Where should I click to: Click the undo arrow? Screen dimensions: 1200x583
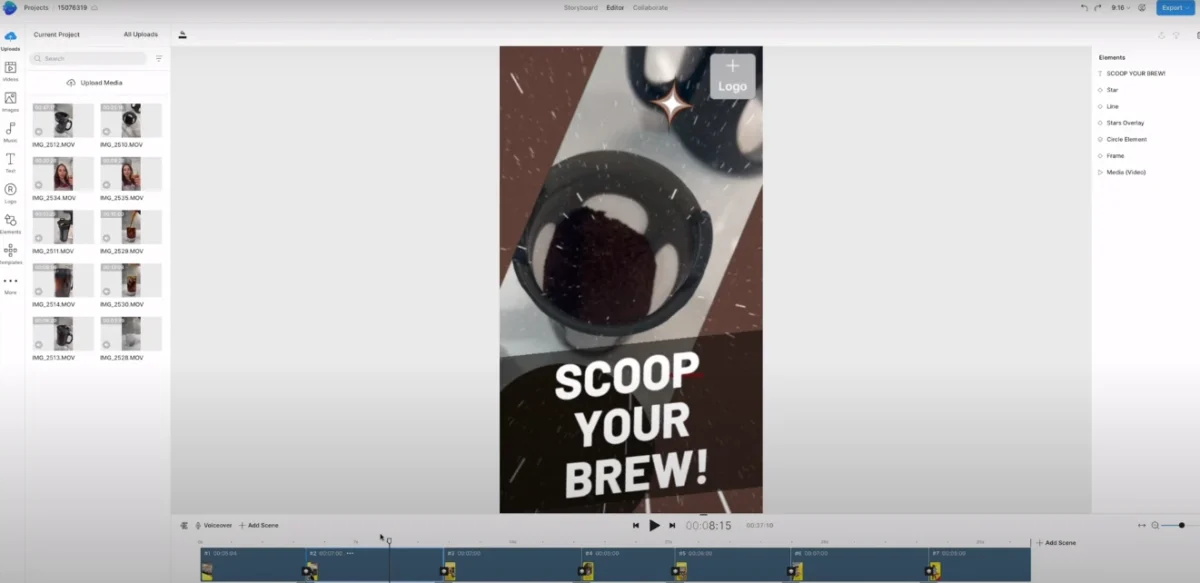(x=1085, y=8)
